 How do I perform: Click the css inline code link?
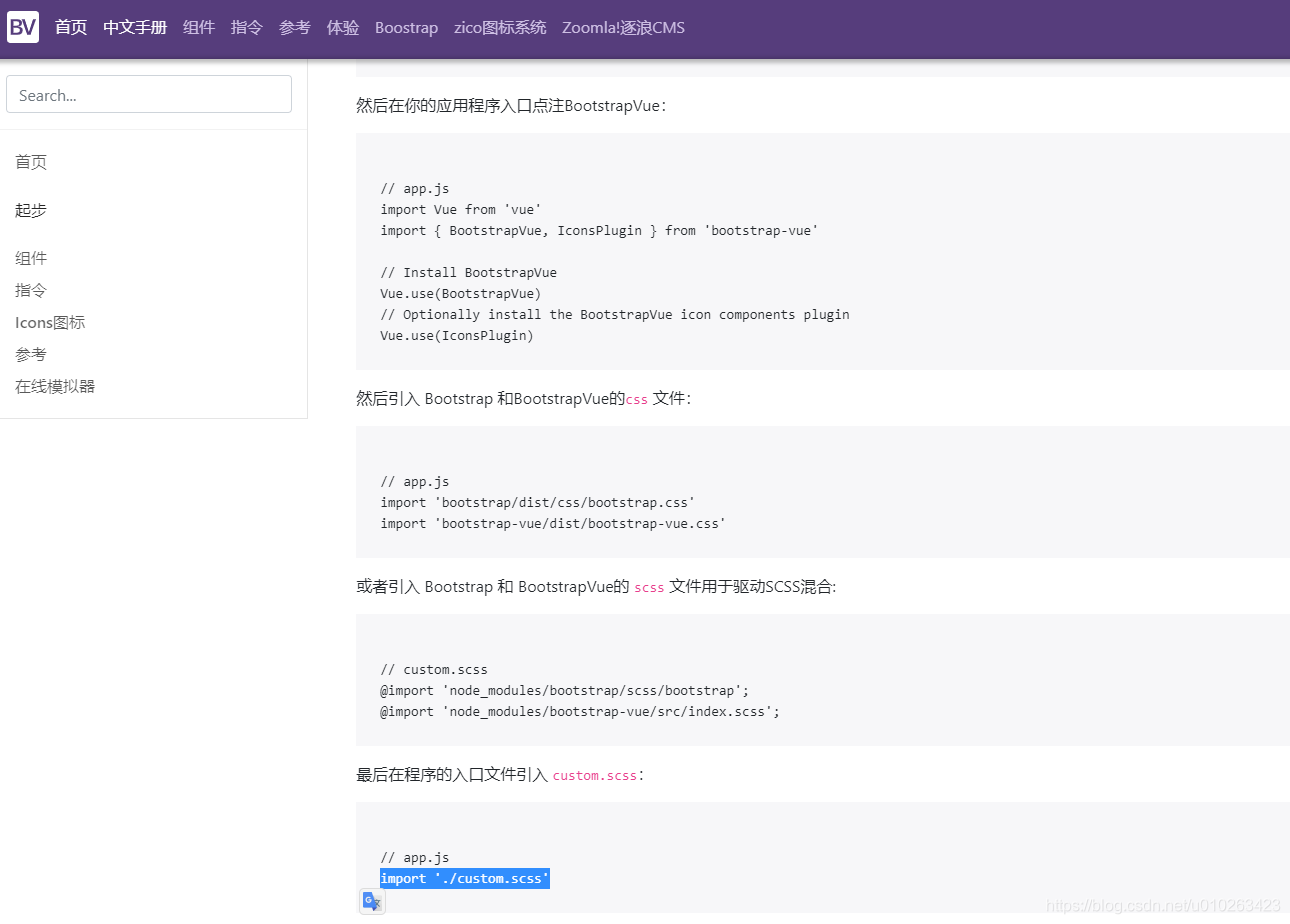tap(636, 399)
